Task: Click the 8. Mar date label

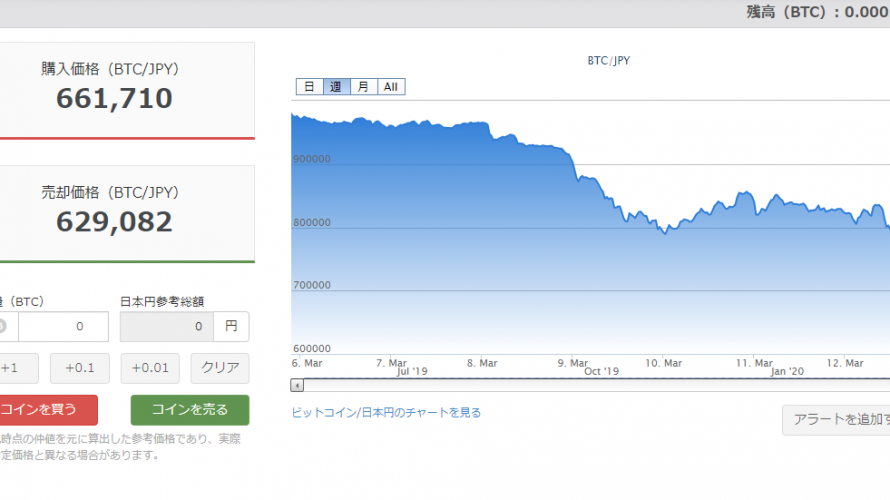Action: pyautogui.click(x=482, y=363)
